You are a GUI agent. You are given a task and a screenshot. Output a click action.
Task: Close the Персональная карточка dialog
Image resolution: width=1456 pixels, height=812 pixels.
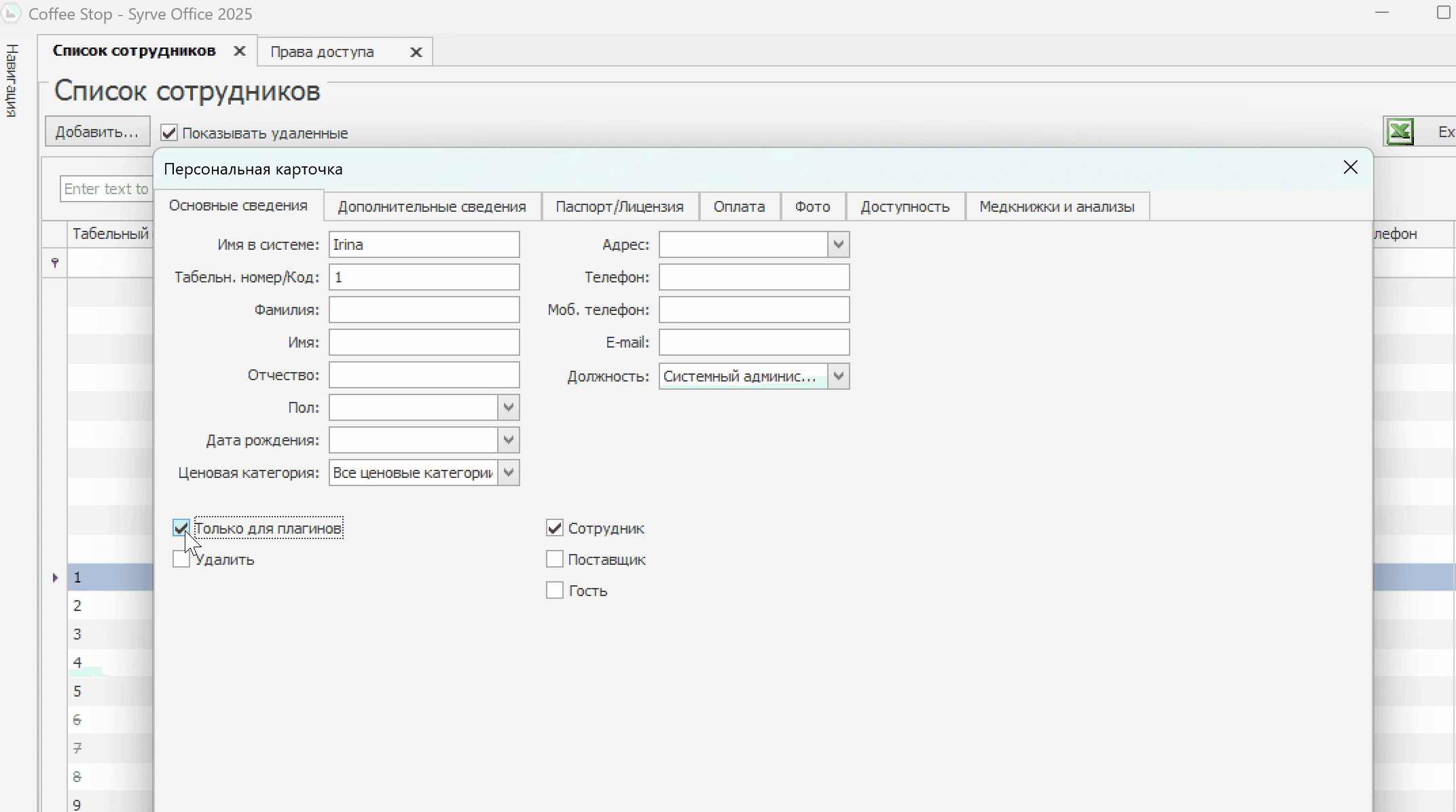point(1350,168)
